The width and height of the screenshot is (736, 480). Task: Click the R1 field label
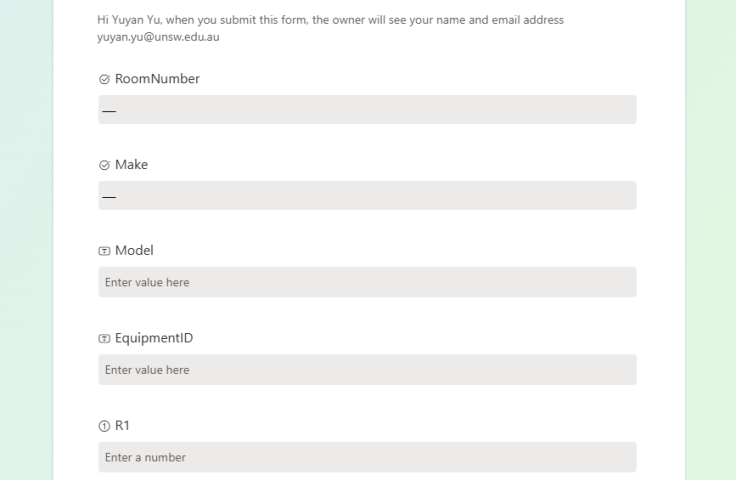122,426
